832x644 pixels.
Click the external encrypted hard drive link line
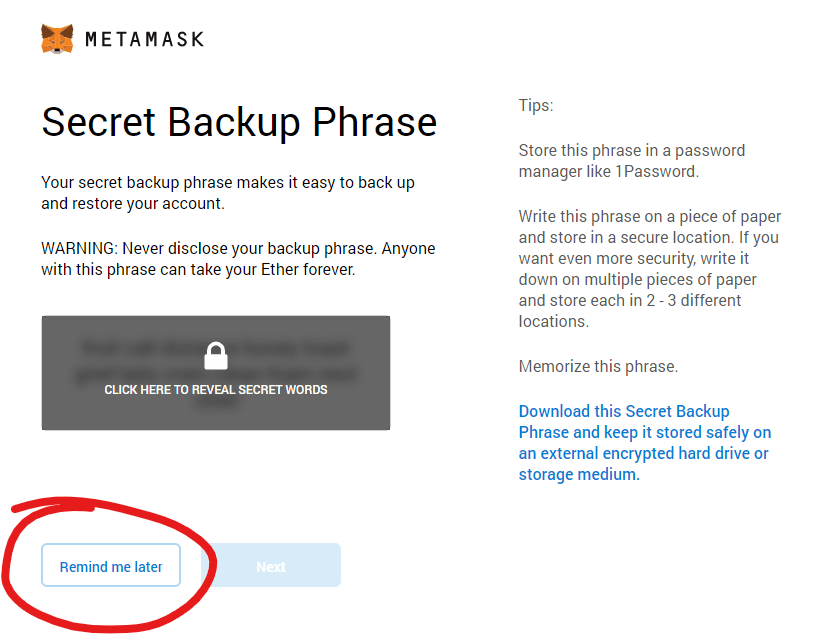coord(643,454)
